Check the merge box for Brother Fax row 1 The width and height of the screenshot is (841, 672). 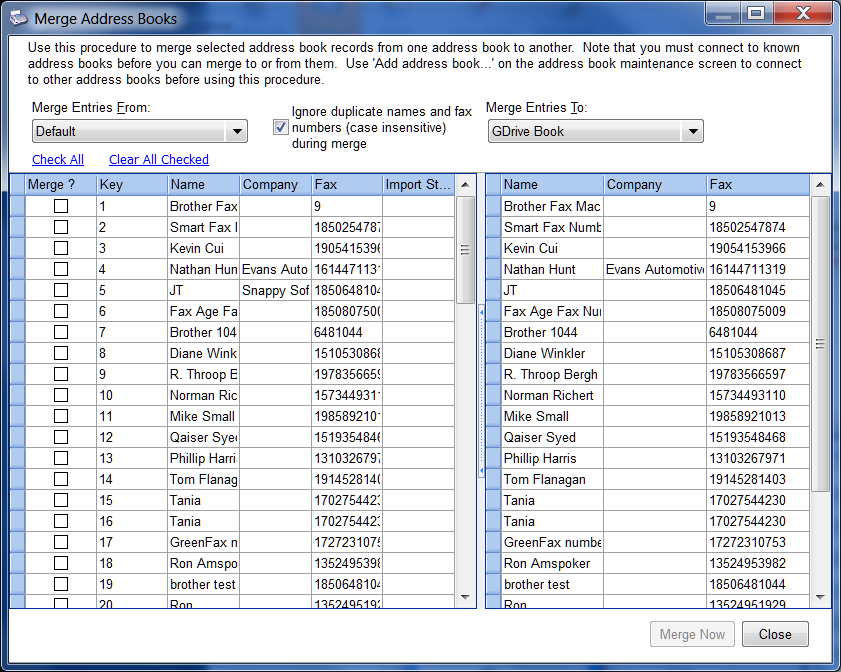tap(61, 206)
